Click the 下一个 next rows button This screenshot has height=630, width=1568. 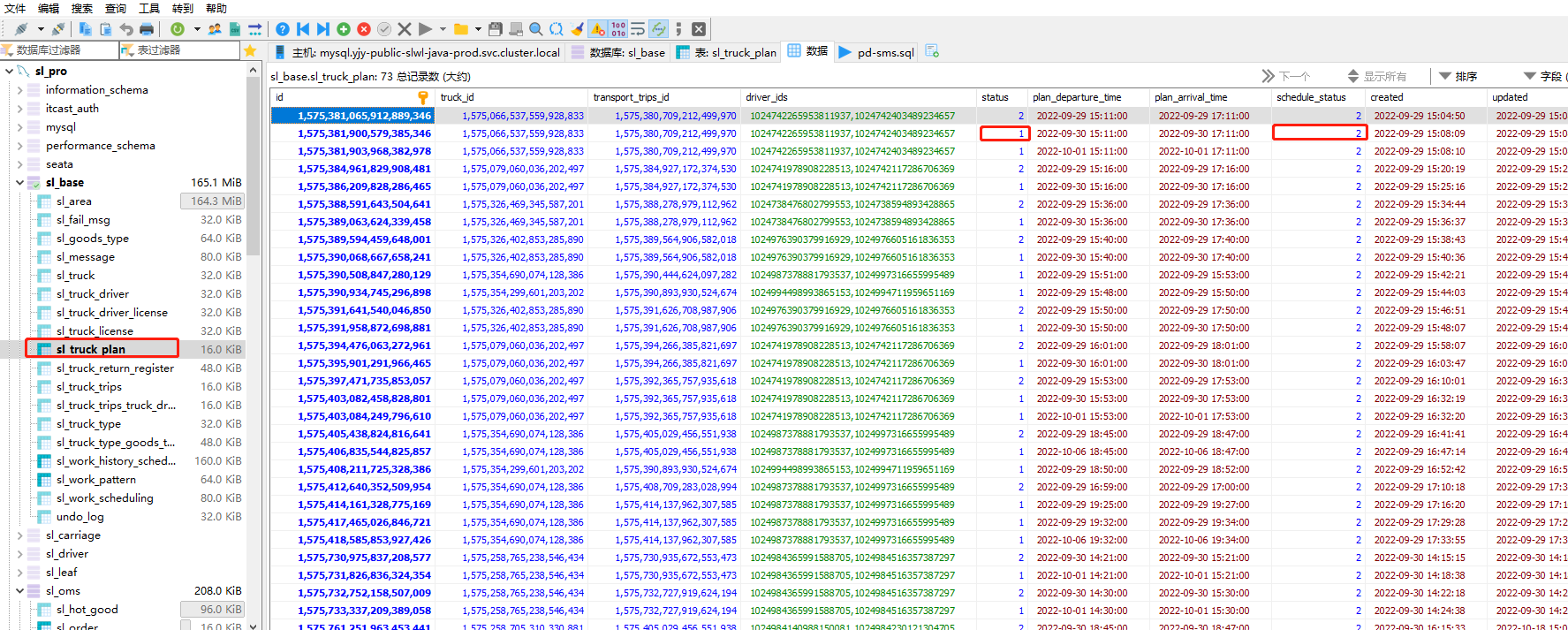(1286, 77)
